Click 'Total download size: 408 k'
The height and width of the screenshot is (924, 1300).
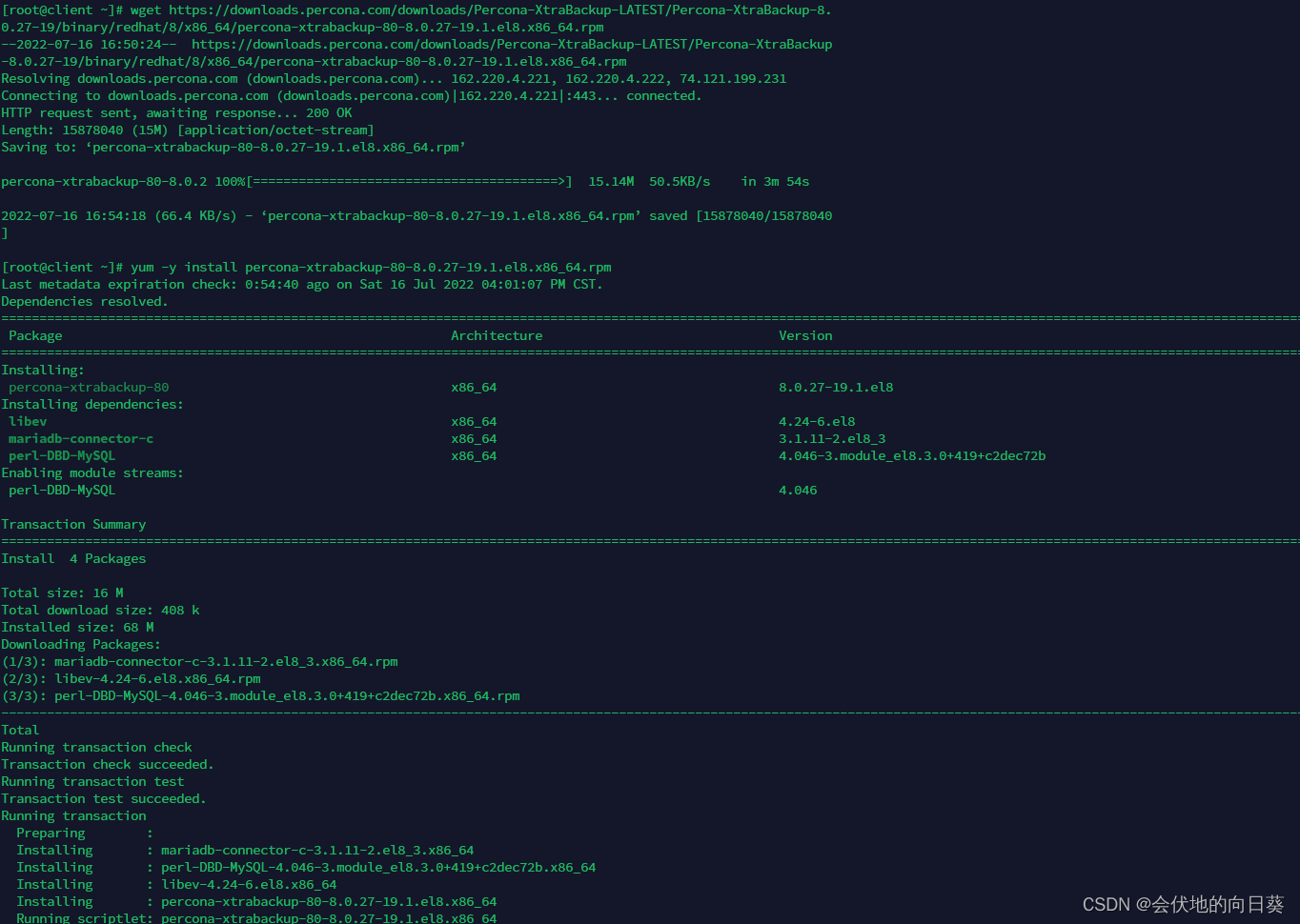coord(100,611)
